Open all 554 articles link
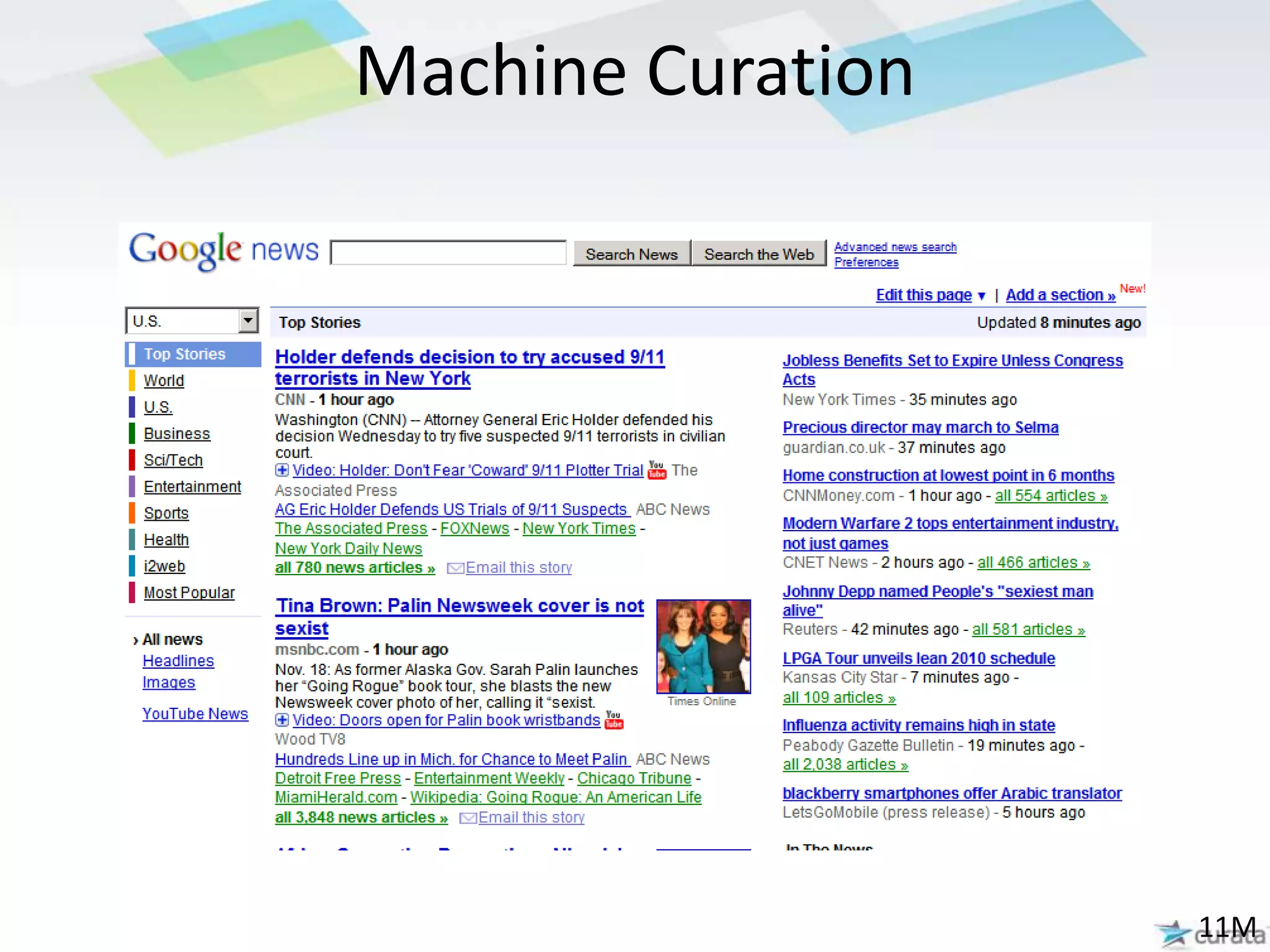 [x=1051, y=496]
